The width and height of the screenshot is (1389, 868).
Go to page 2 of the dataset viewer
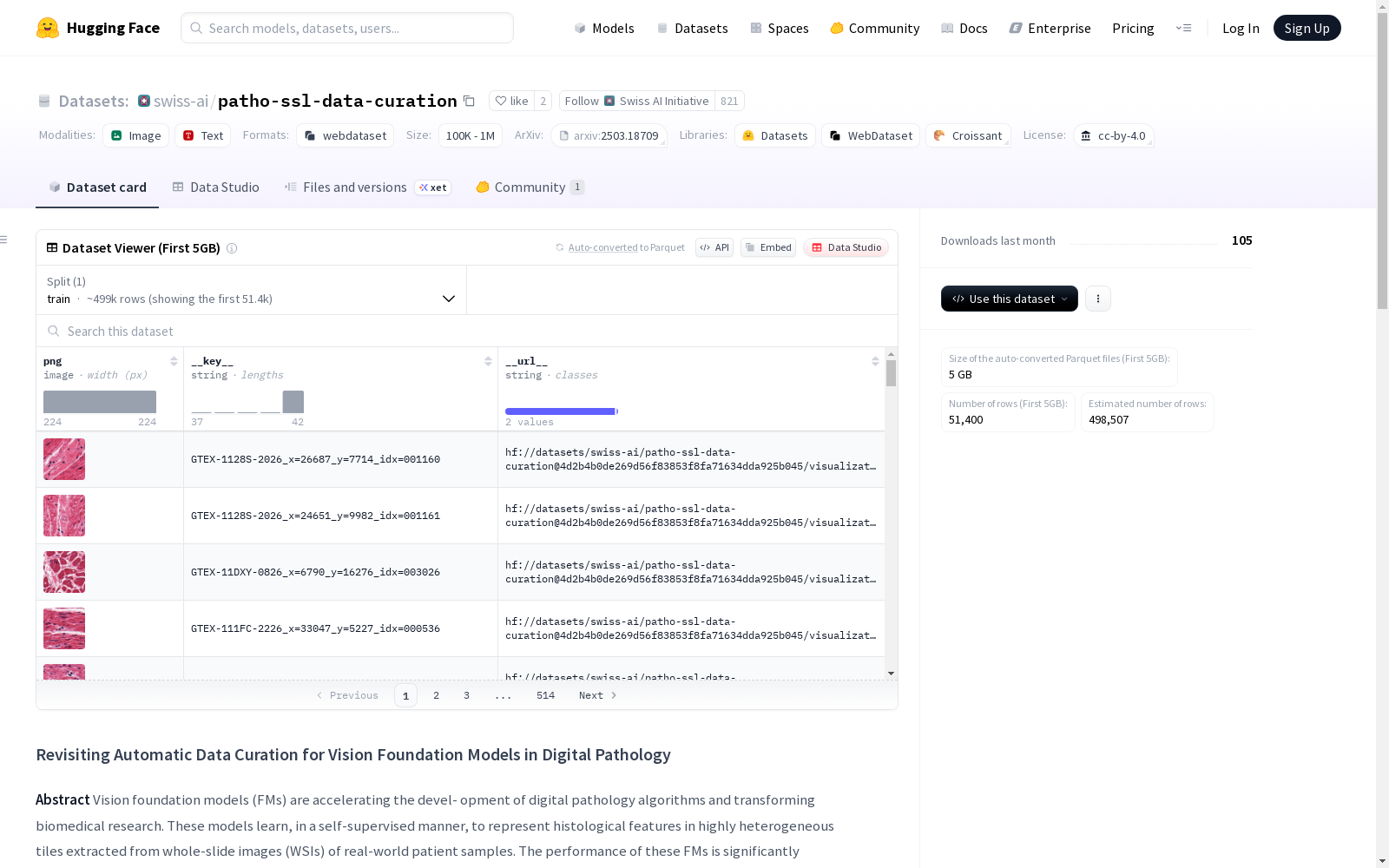pos(436,695)
